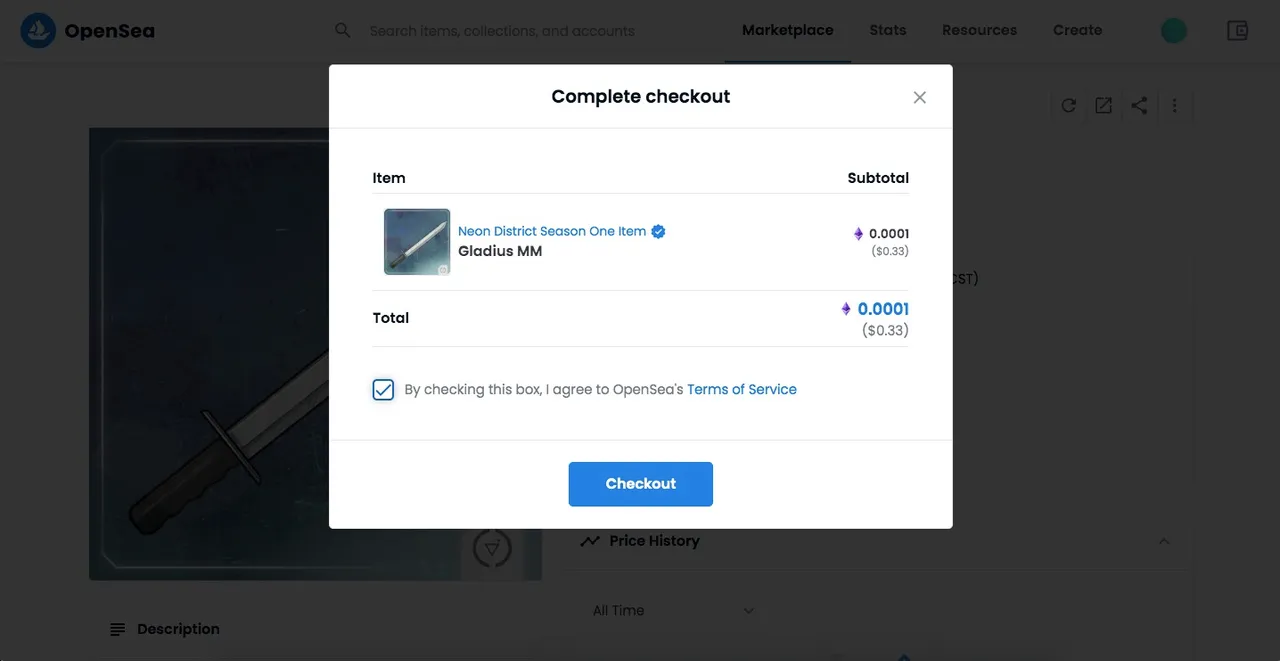Open the Resources menu

(979, 30)
